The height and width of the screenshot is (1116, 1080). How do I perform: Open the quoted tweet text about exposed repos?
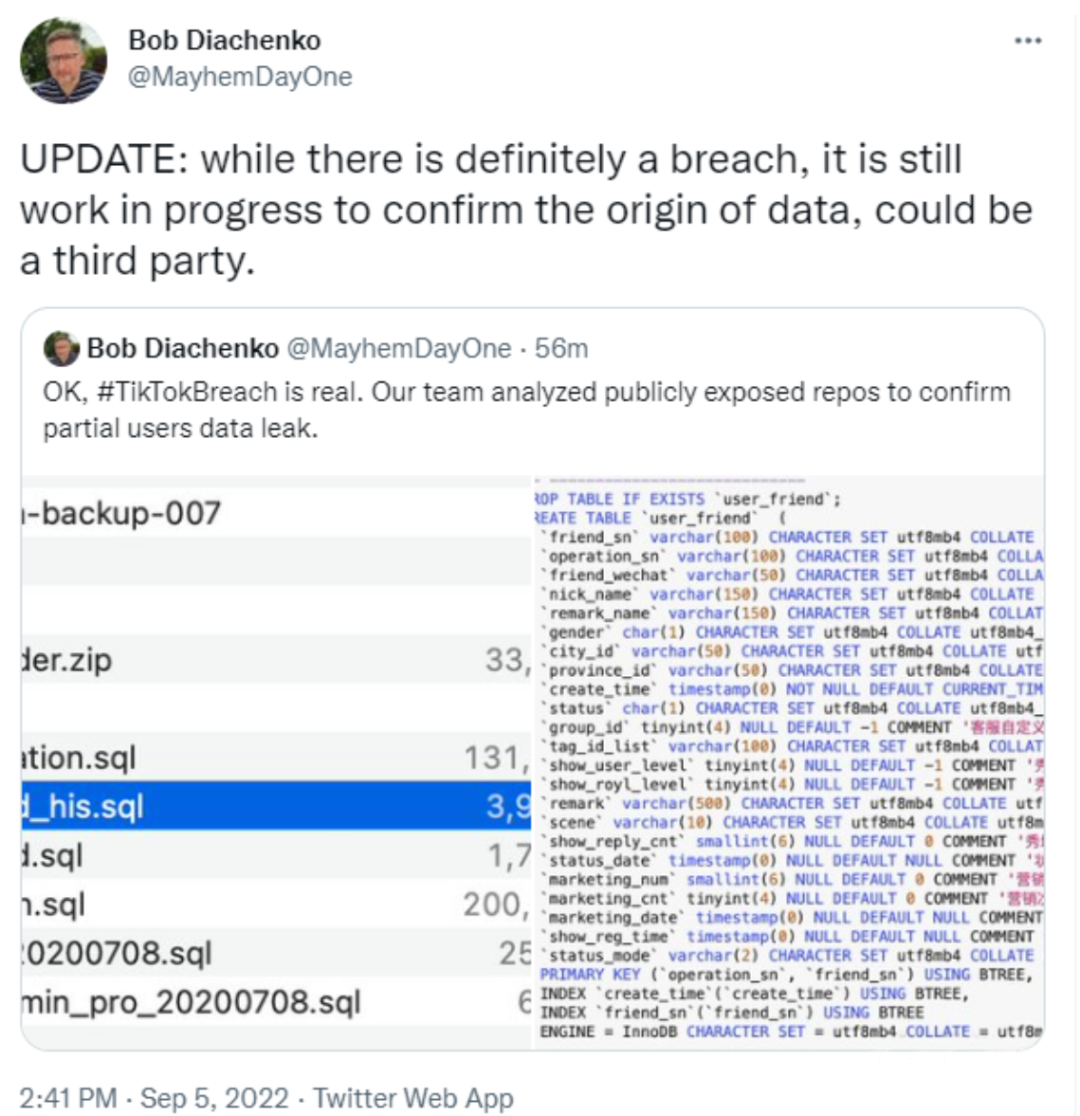(527, 410)
